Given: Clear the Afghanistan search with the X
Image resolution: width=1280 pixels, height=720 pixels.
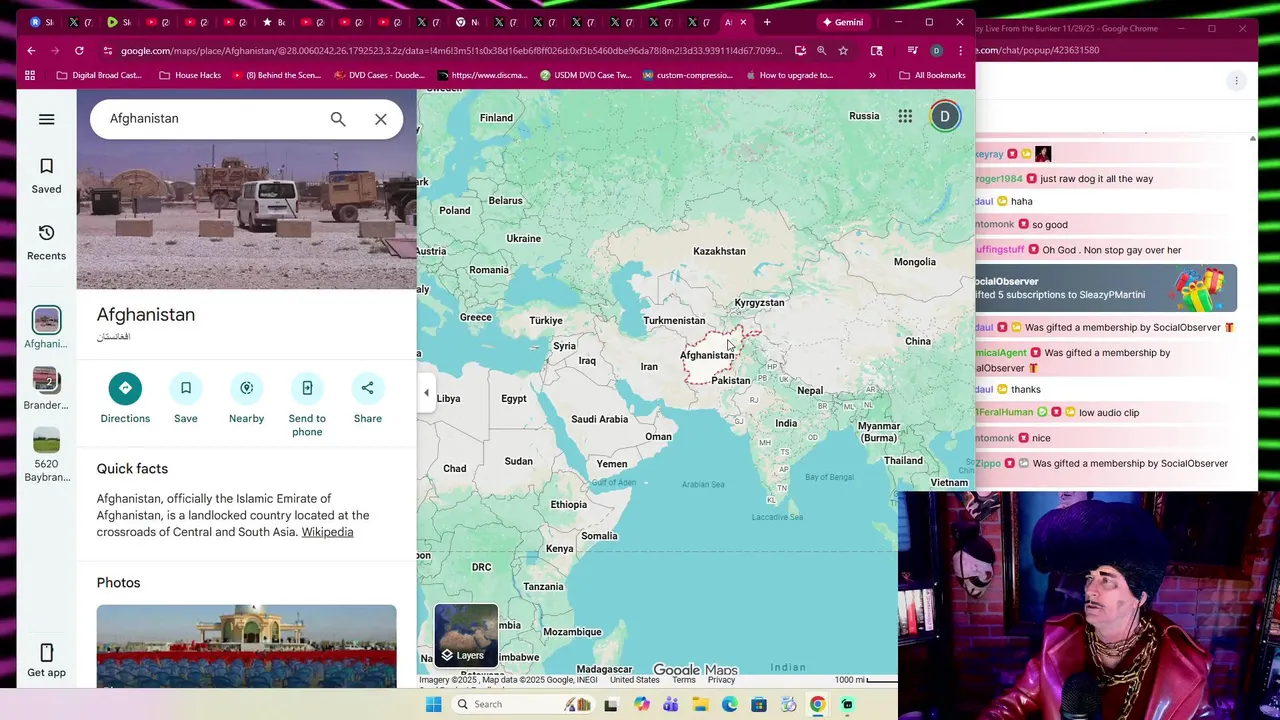Looking at the screenshot, I should (381, 119).
